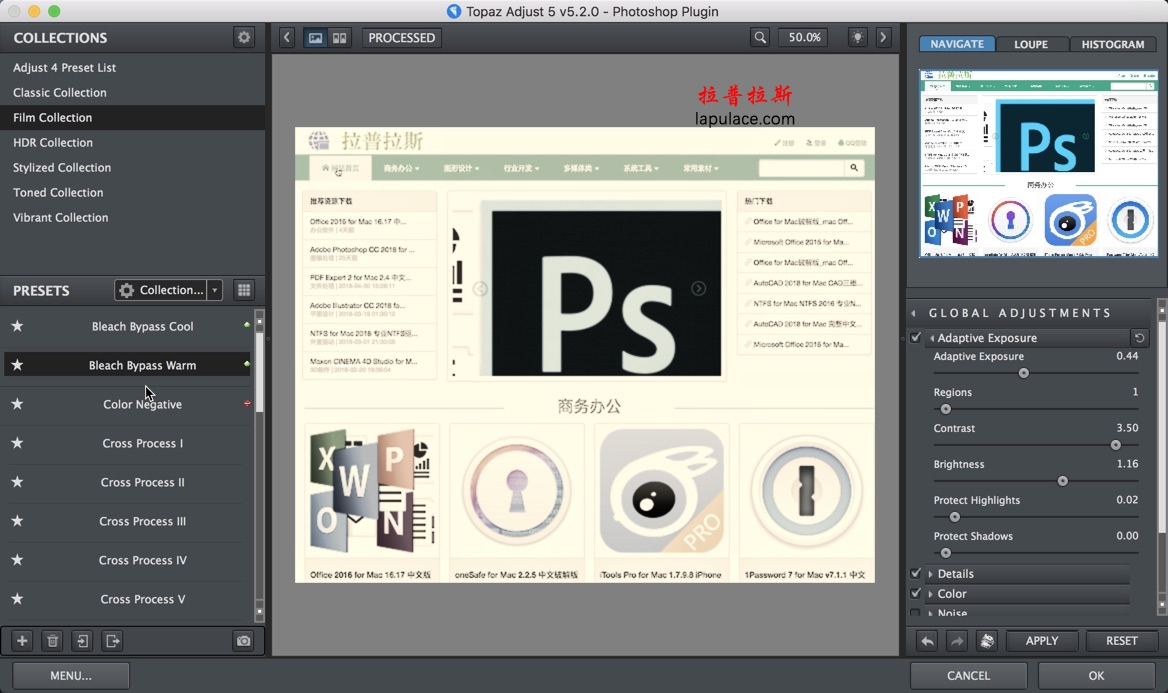Image resolution: width=1168 pixels, height=693 pixels.
Task: Take a snapshot with the camera icon
Action: tap(243, 640)
